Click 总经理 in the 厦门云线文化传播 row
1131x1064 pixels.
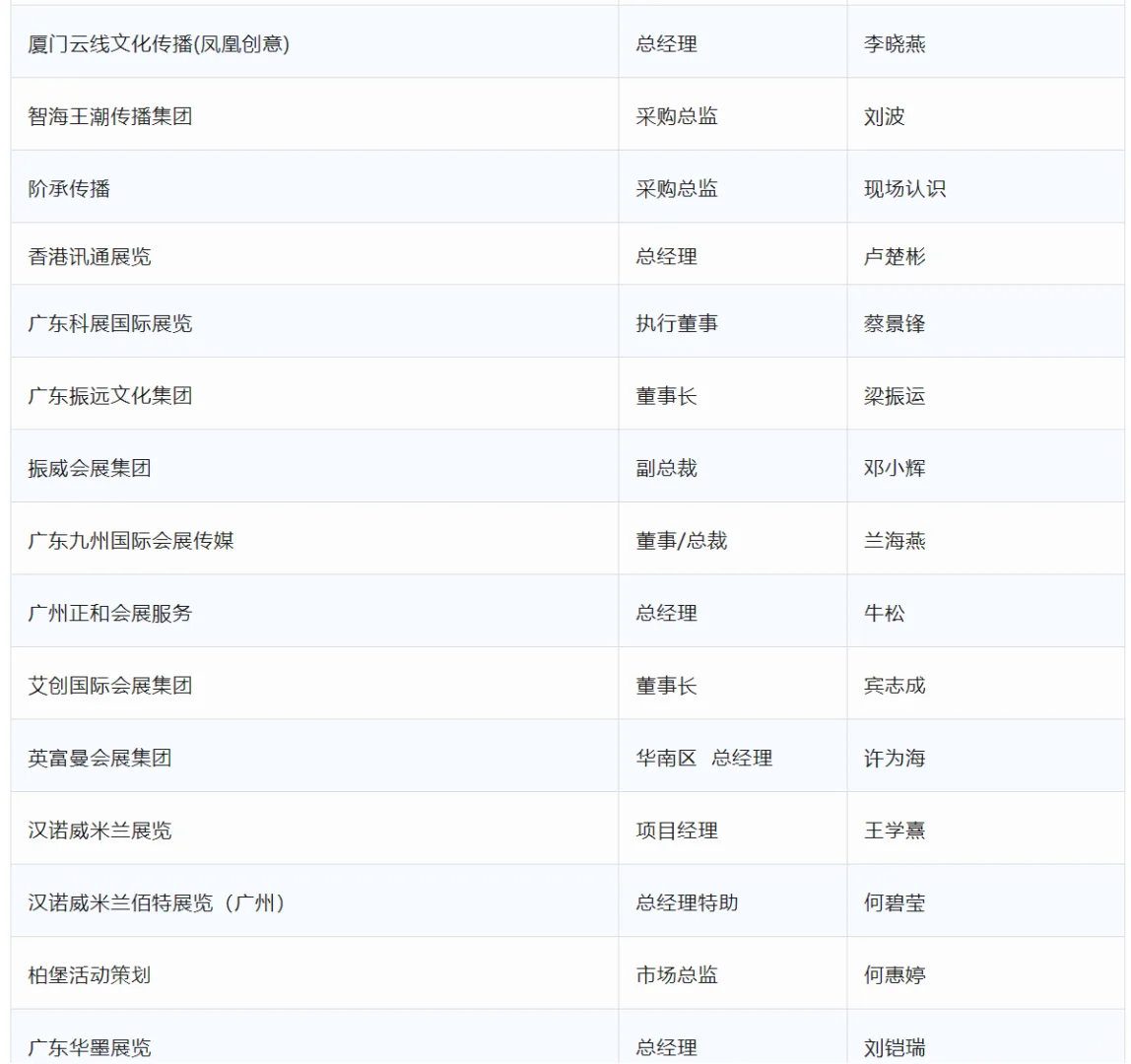[x=666, y=44]
